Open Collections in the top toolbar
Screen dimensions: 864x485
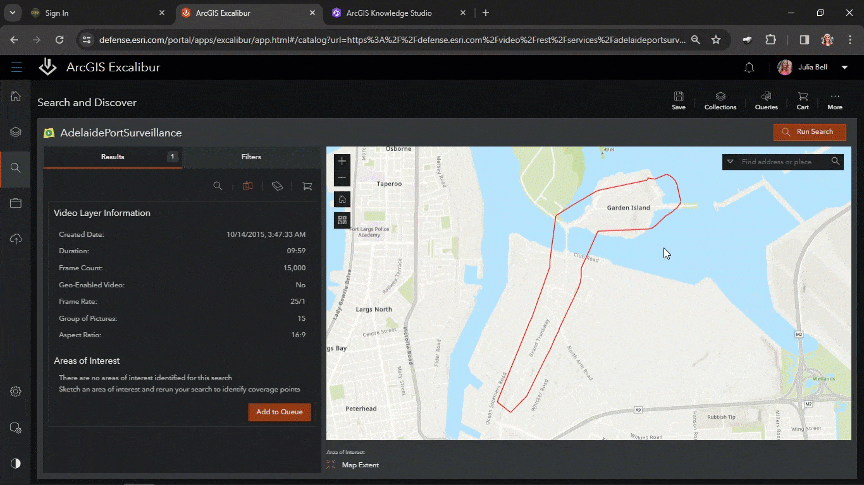(720, 101)
